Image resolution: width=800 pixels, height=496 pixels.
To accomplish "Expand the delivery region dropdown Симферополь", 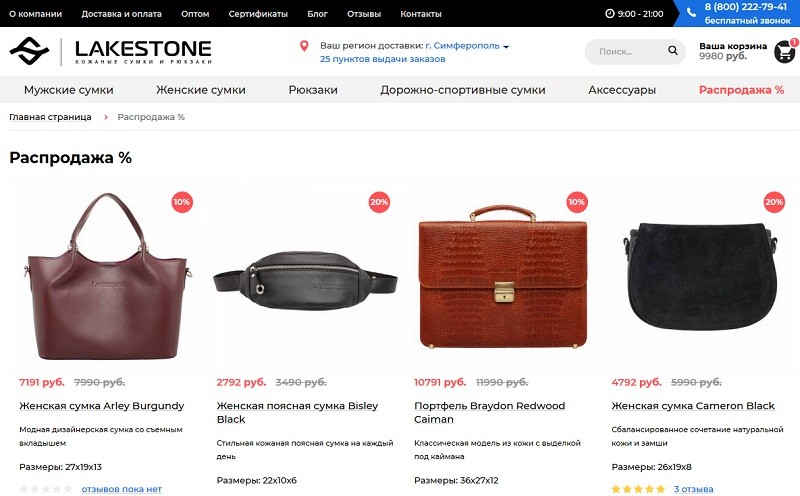I will (x=467, y=46).
